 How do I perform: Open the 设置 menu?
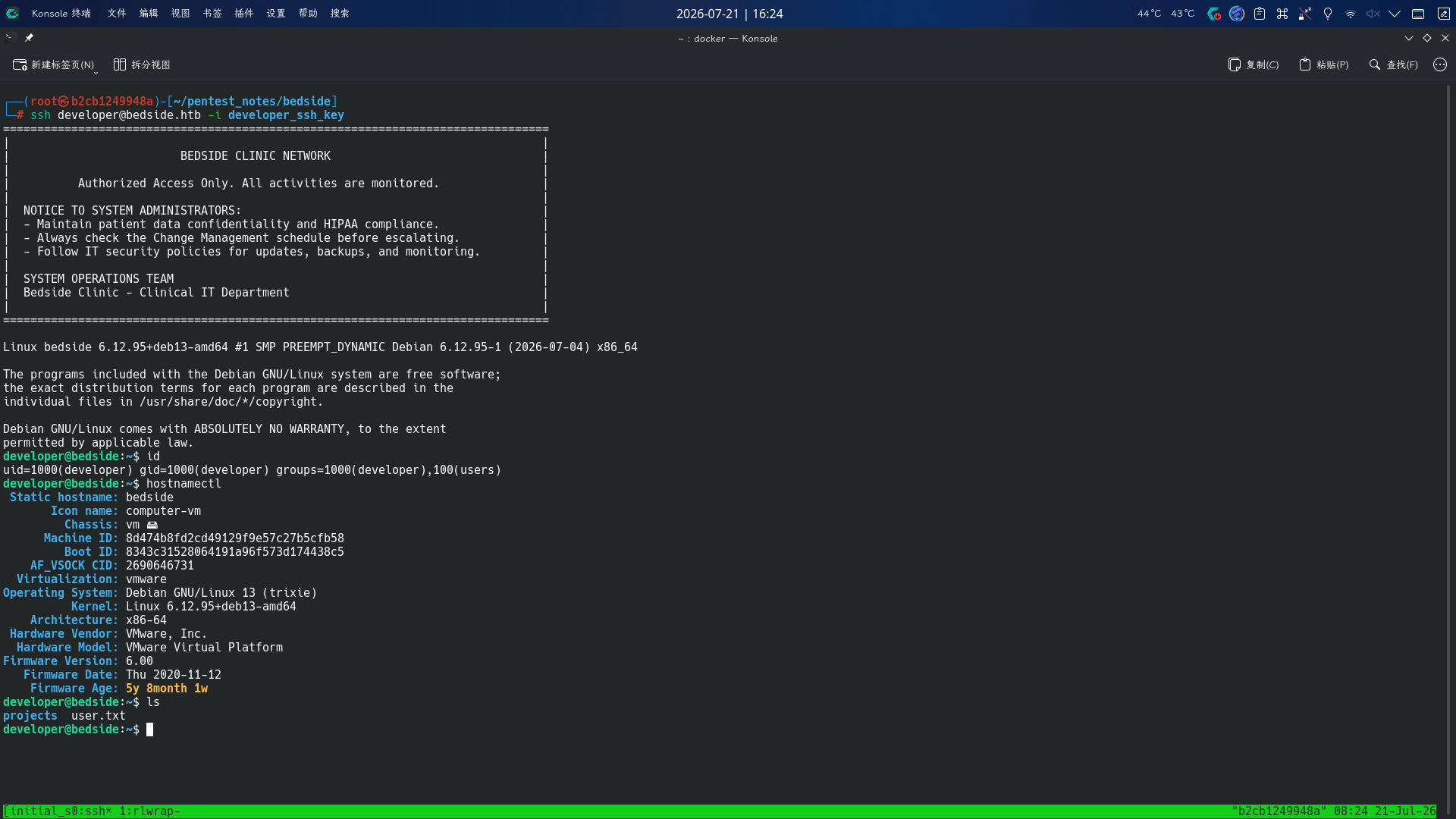pos(276,14)
